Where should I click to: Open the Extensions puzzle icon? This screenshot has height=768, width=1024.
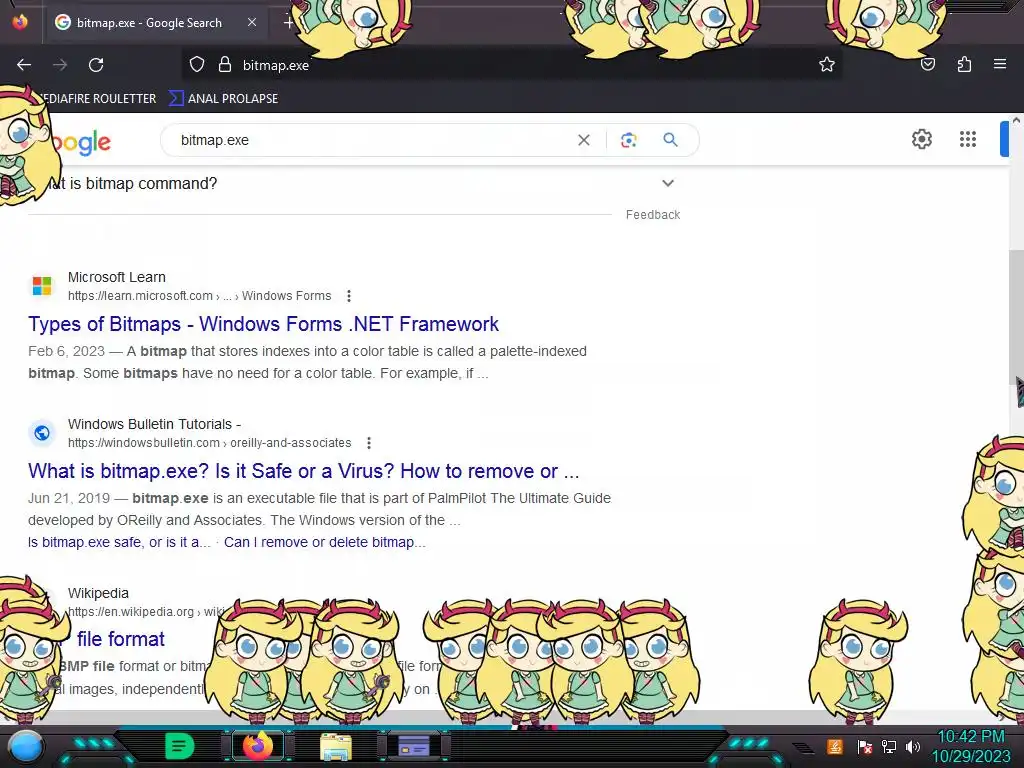(964, 64)
